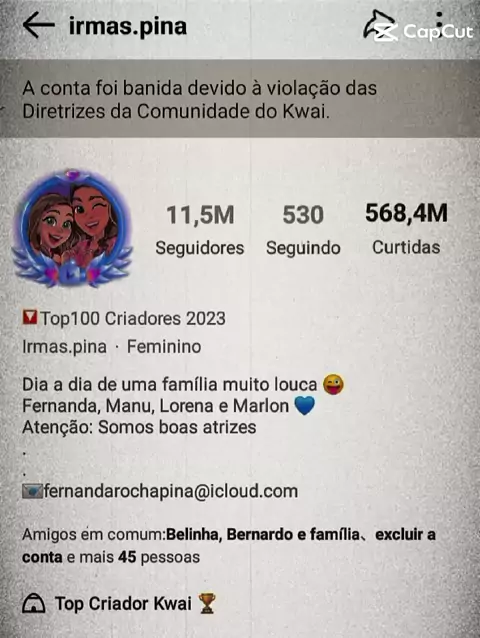Tap the CapCut watermark logo
Image resolution: width=480 pixels, height=638 pixels.
point(423,31)
